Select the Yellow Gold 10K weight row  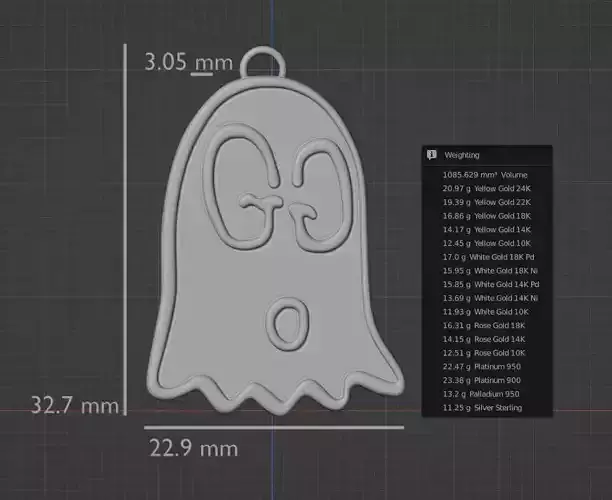[487, 243]
